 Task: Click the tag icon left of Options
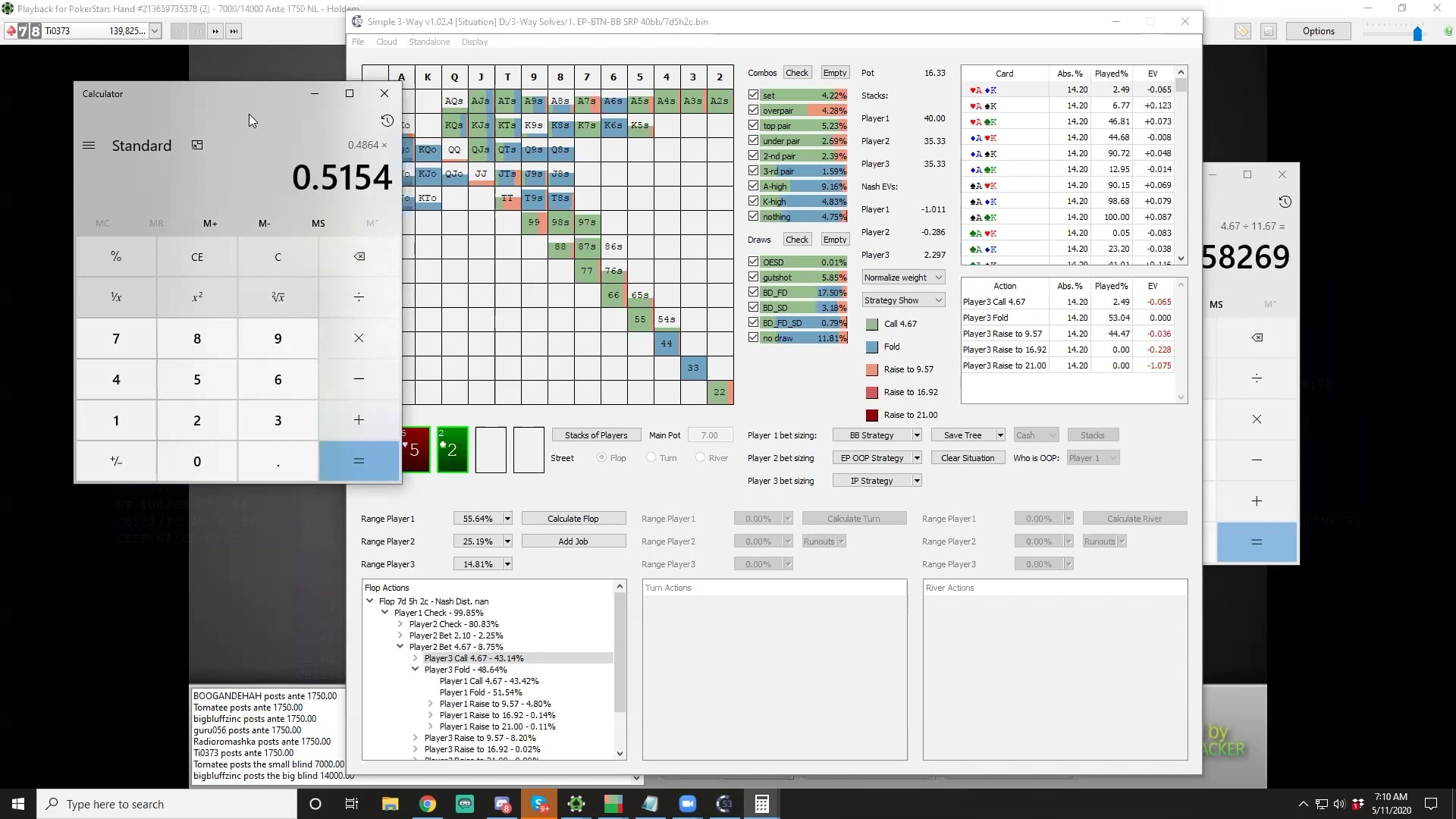[x=1243, y=31]
